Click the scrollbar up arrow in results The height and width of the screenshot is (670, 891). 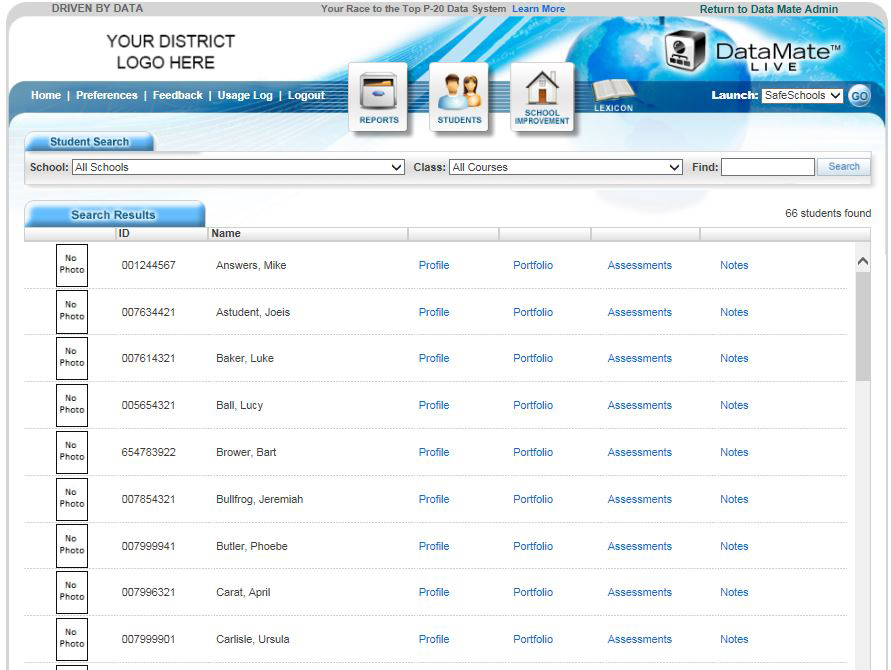coord(863,261)
